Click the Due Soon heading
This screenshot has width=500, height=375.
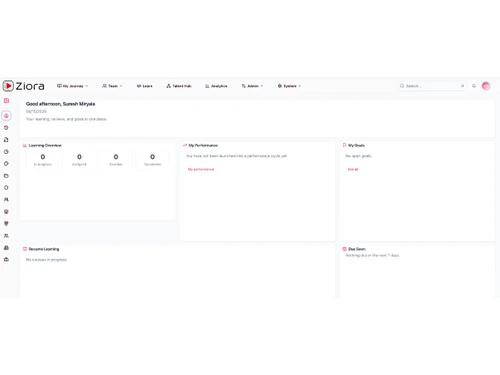pyautogui.click(x=357, y=249)
